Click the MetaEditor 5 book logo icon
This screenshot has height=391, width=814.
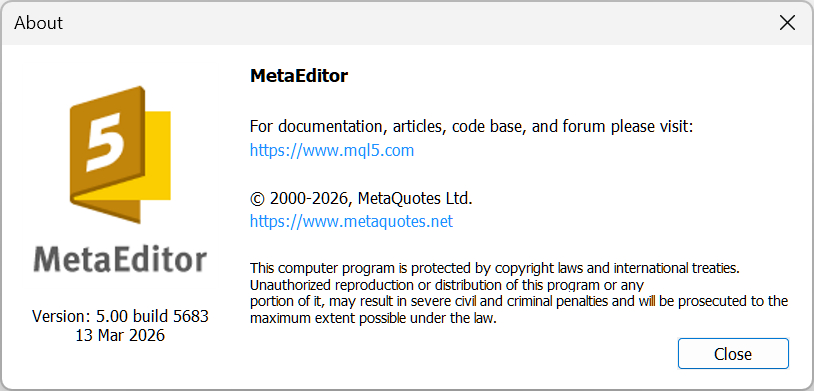pyautogui.click(x=120, y=155)
